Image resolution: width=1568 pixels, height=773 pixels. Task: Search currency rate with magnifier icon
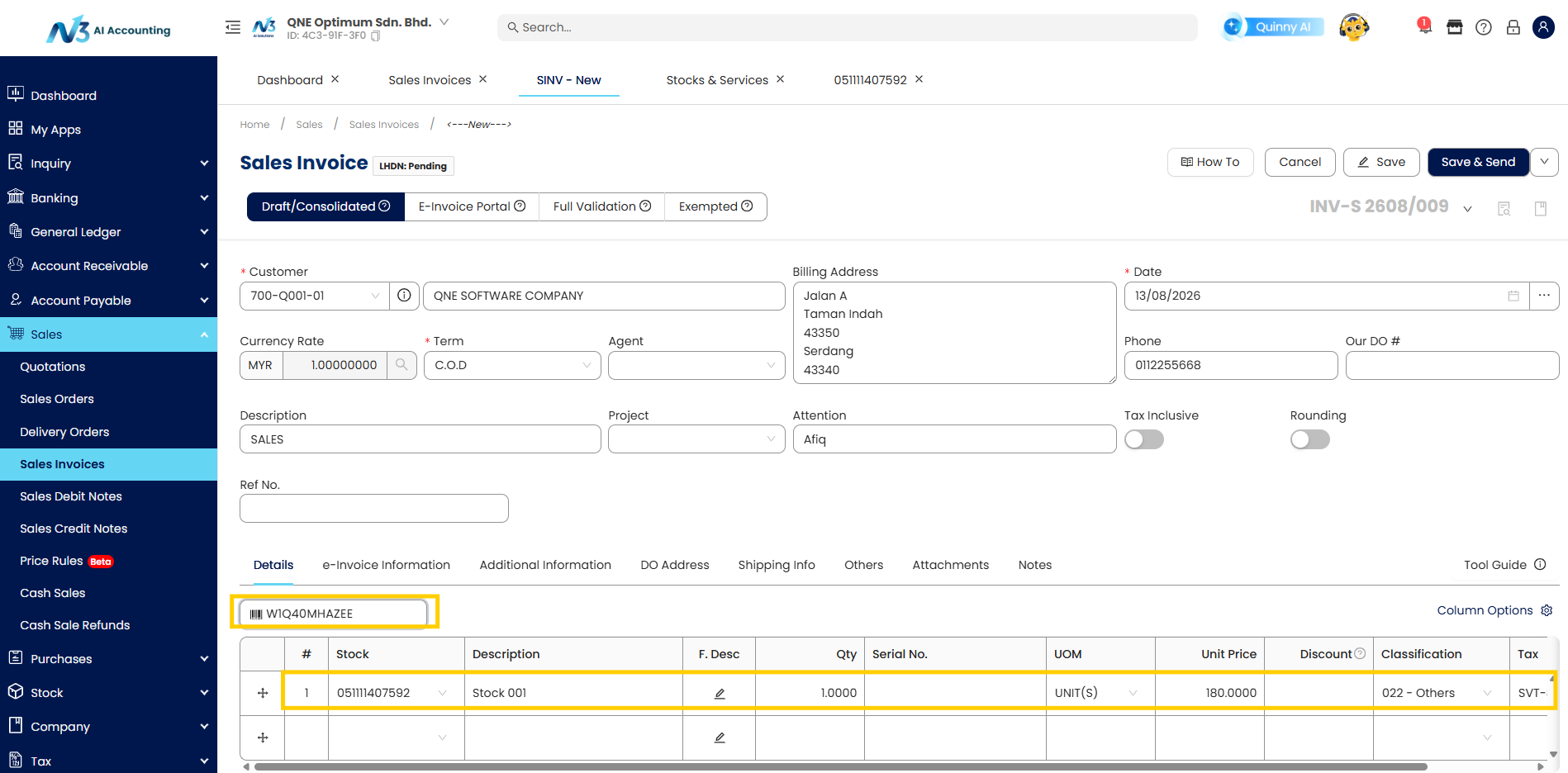(402, 365)
